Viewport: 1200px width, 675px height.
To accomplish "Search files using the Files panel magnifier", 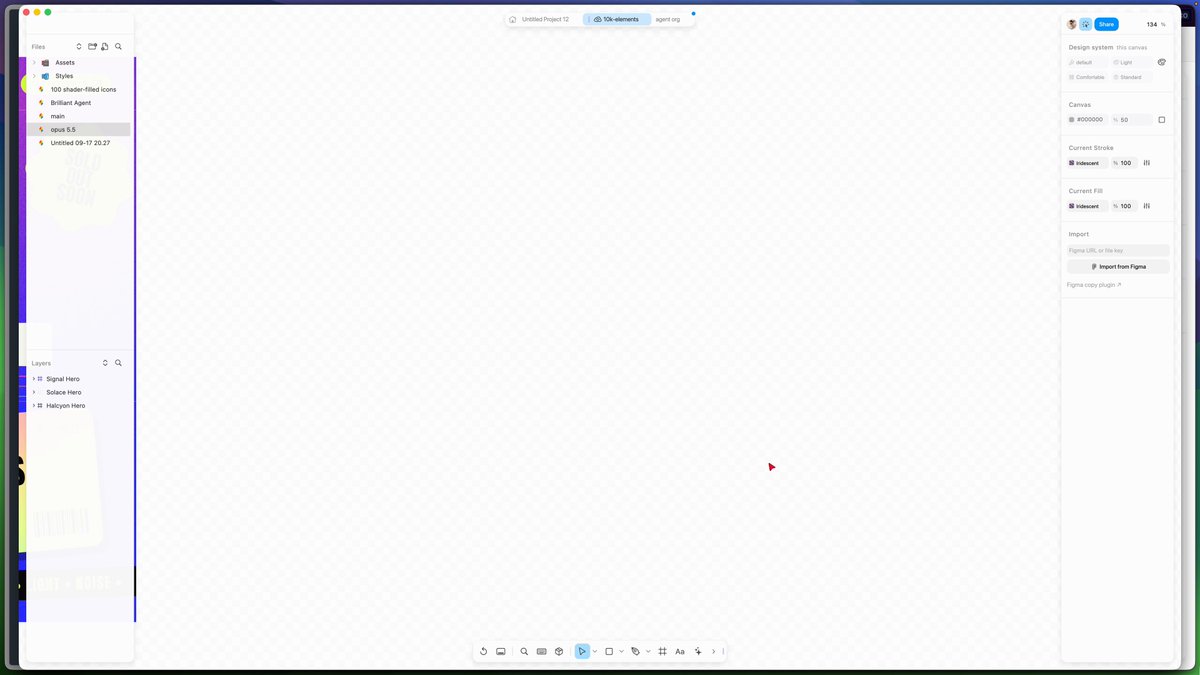I will [x=118, y=46].
